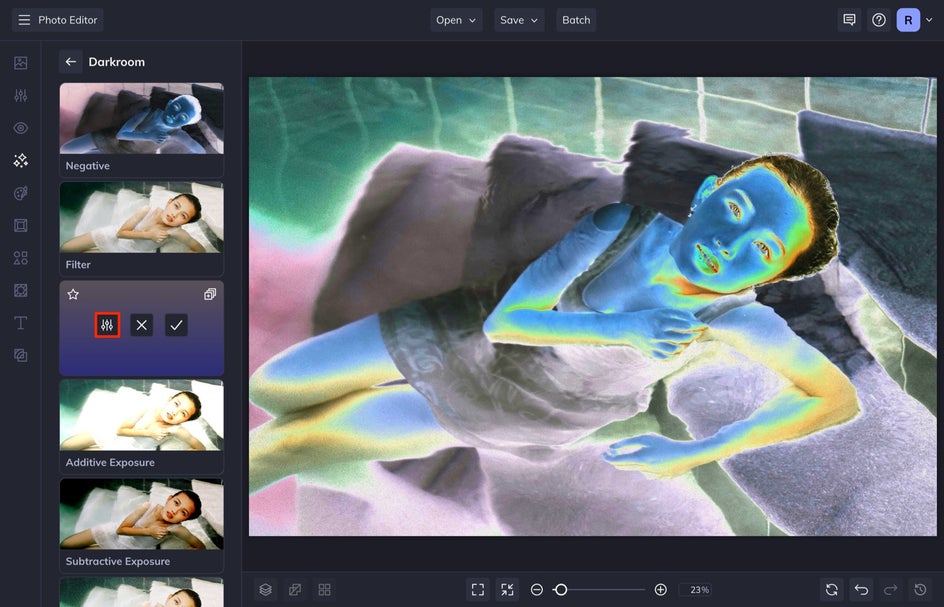Select the Touch Up eye icon in the sidebar
Viewport: 944px width, 607px height.
tap(20, 128)
